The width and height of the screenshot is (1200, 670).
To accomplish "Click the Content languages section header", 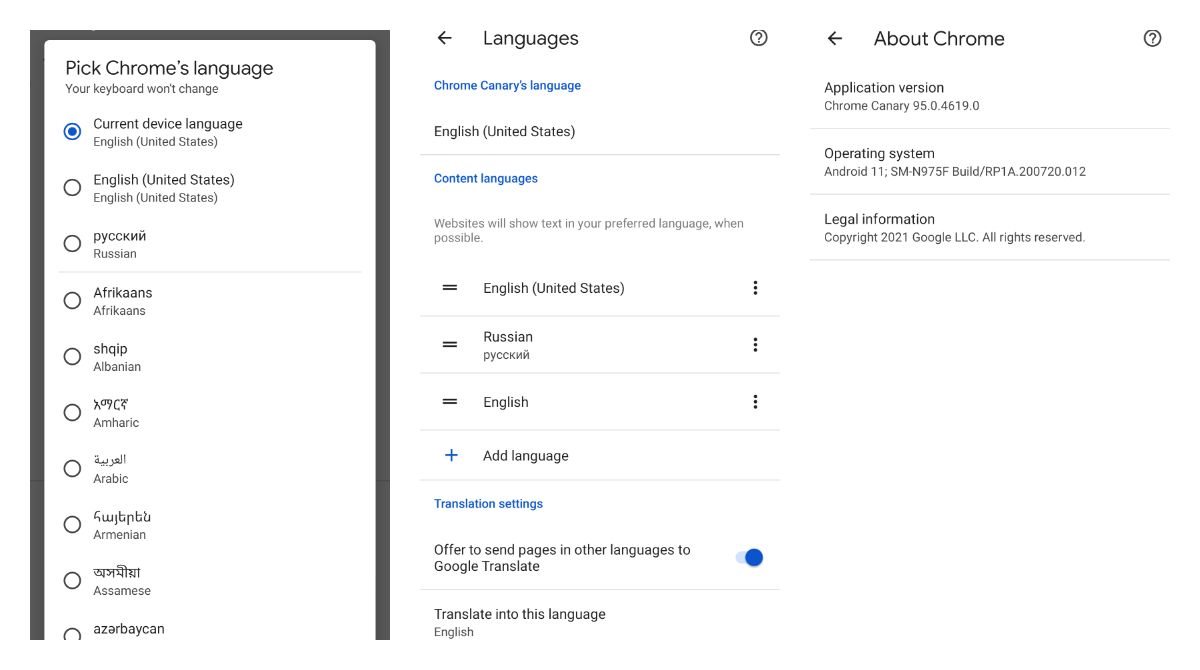I will [486, 178].
